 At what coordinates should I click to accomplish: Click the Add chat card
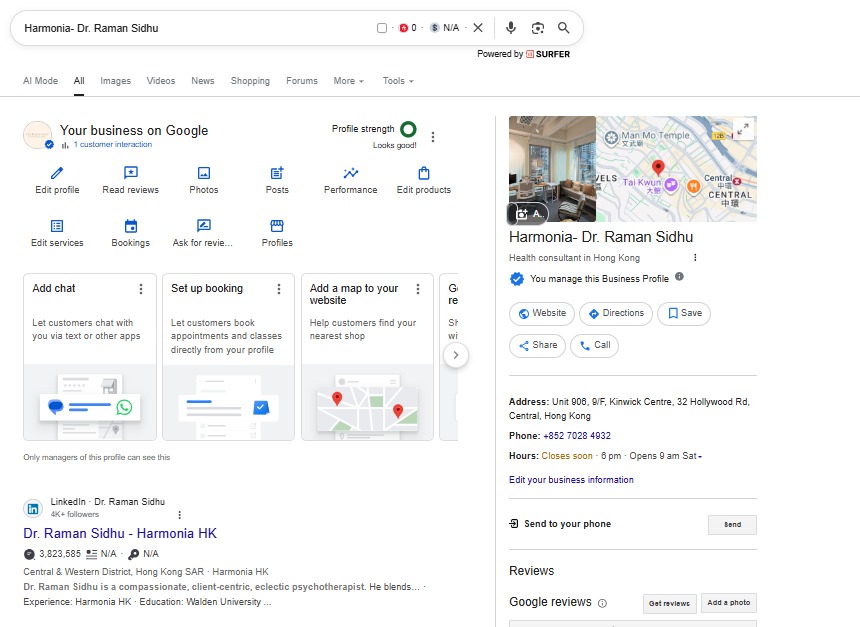coord(90,357)
